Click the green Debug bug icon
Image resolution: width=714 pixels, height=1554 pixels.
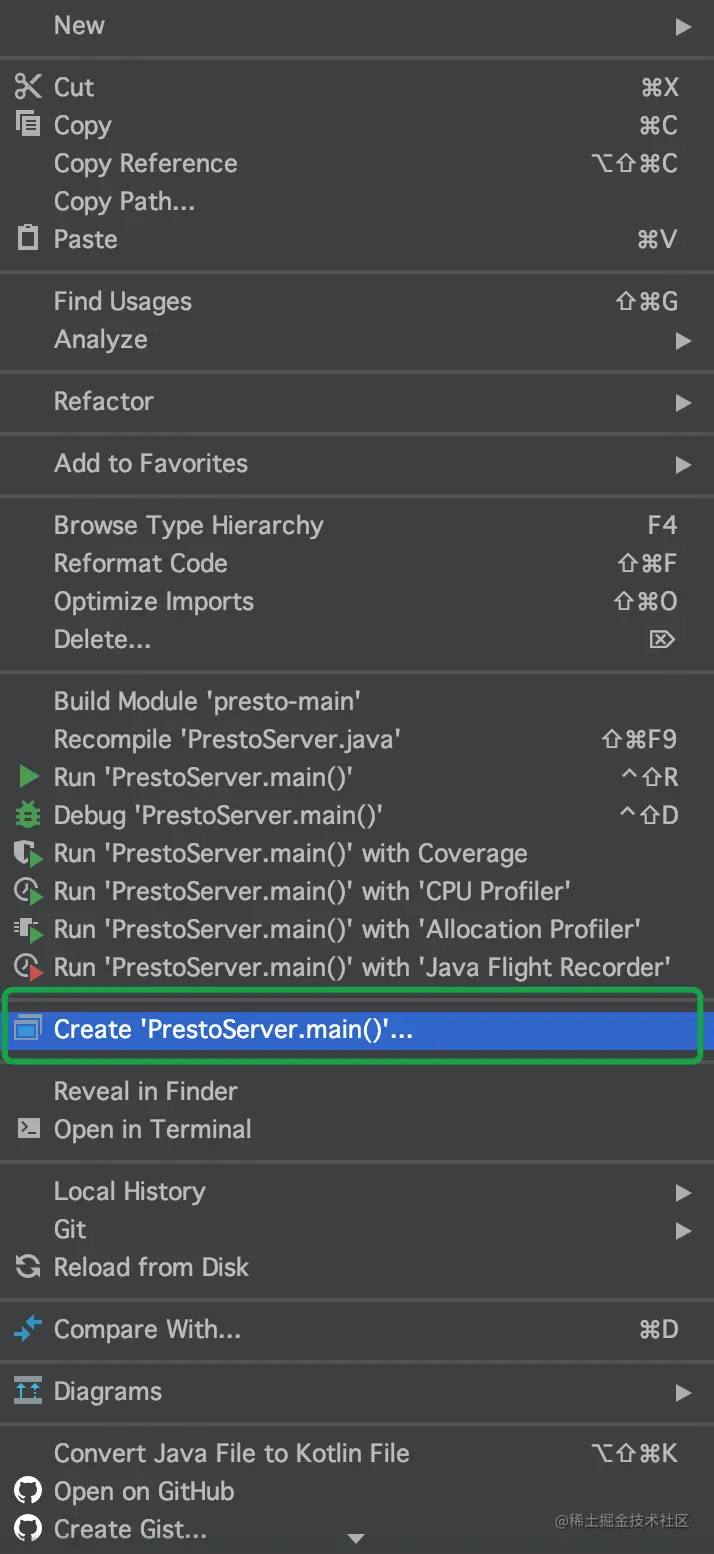[28, 815]
